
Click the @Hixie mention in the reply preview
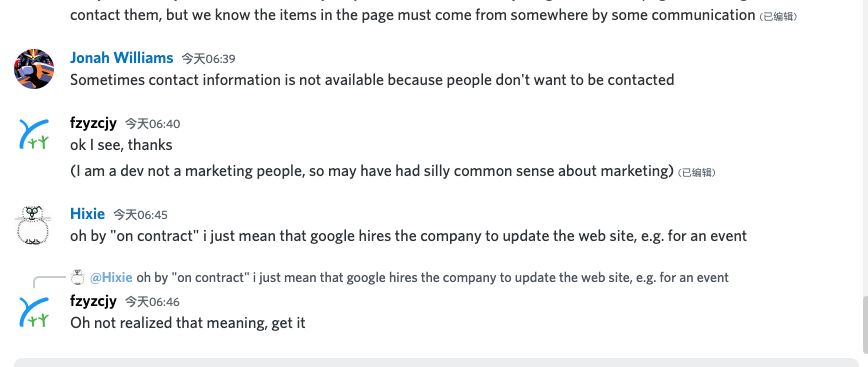(x=111, y=277)
